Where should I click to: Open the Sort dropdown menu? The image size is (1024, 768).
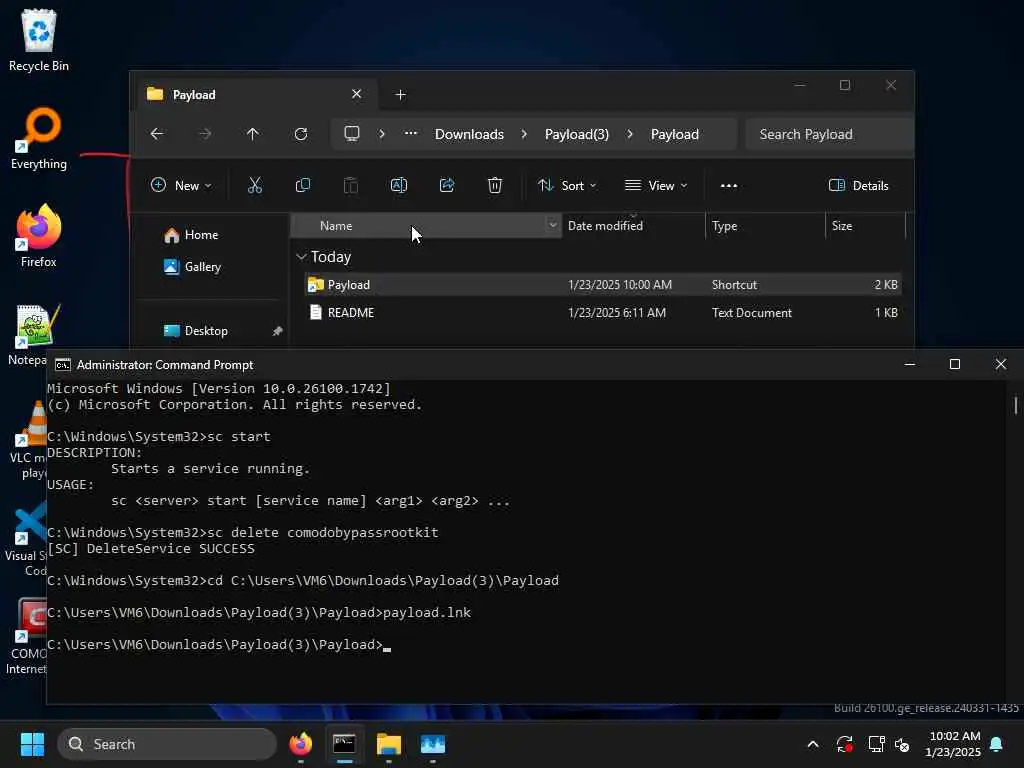[x=567, y=185]
